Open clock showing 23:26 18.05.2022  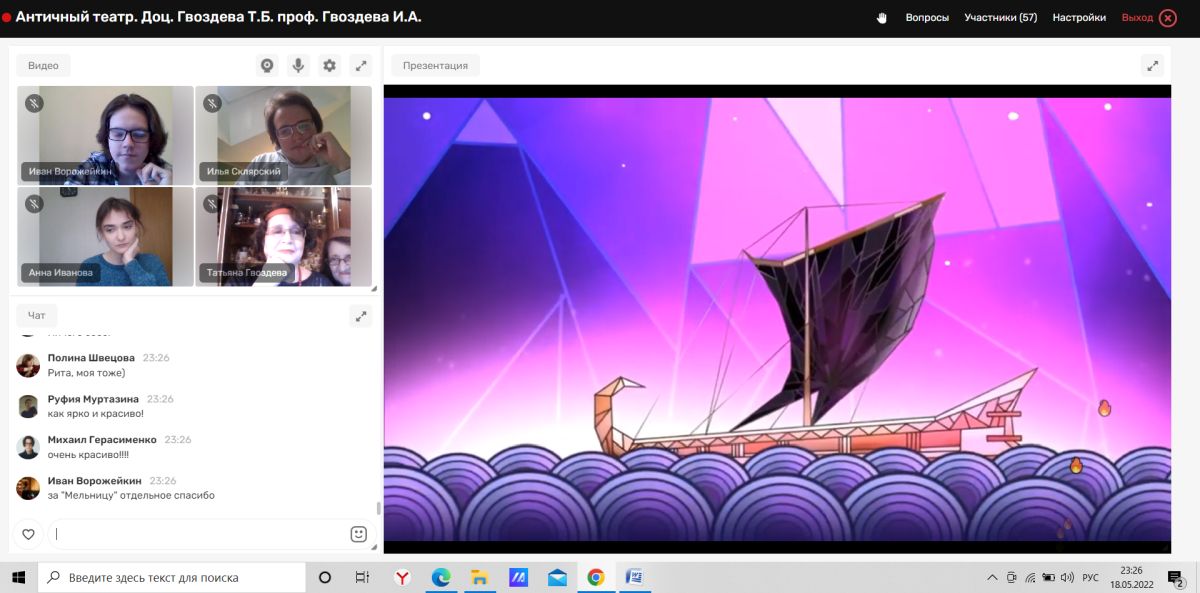[1131, 577]
